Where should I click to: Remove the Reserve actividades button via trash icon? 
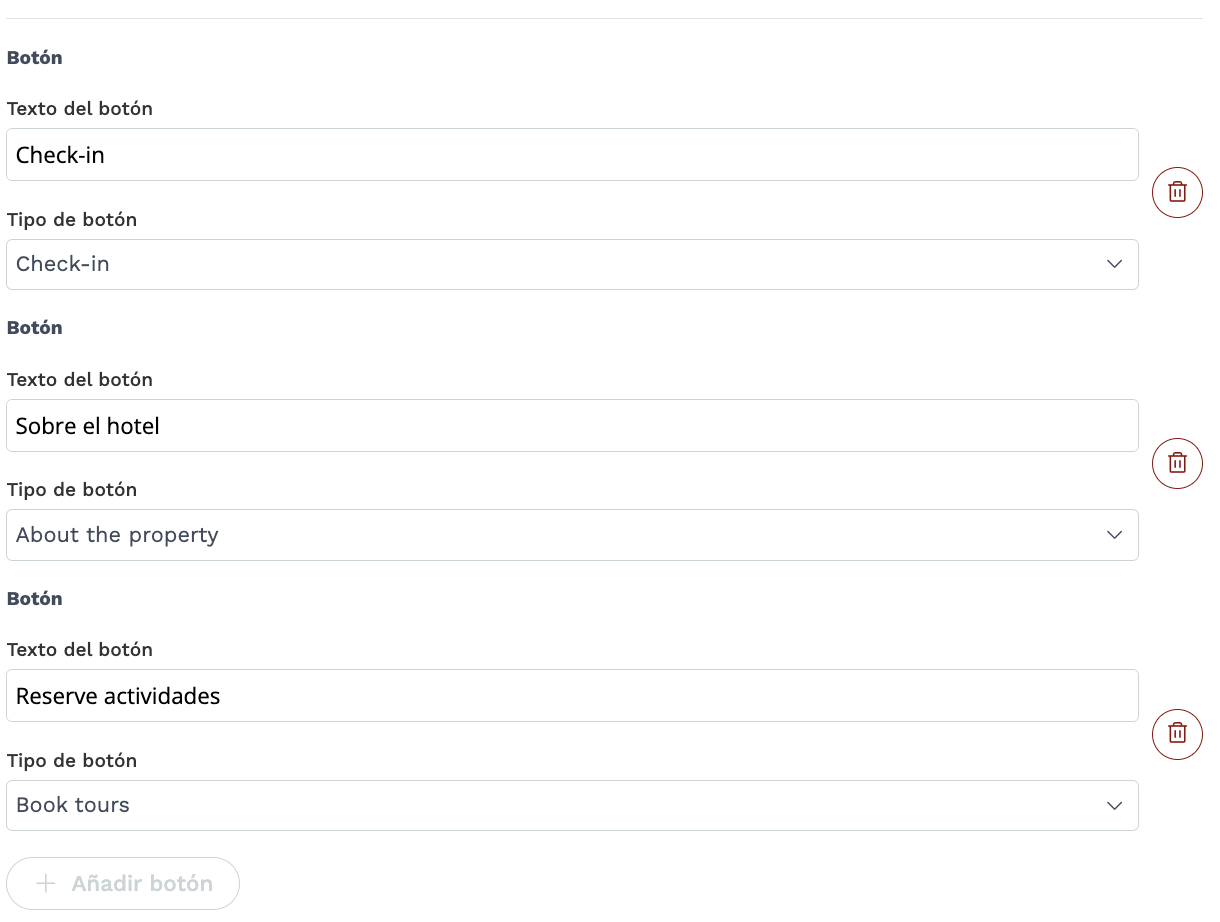click(x=1177, y=733)
